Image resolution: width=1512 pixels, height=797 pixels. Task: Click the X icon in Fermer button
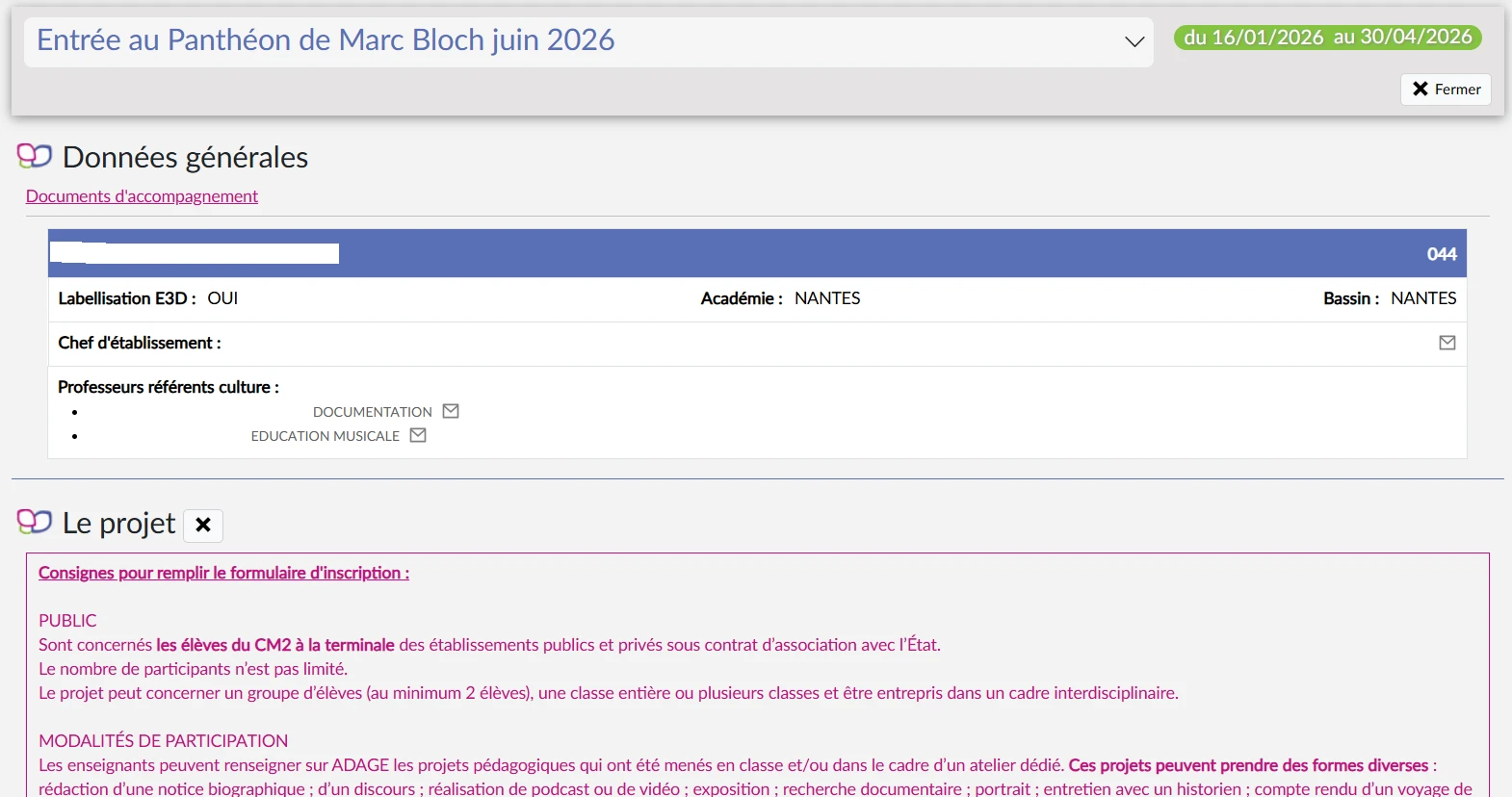coord(1420,89)
